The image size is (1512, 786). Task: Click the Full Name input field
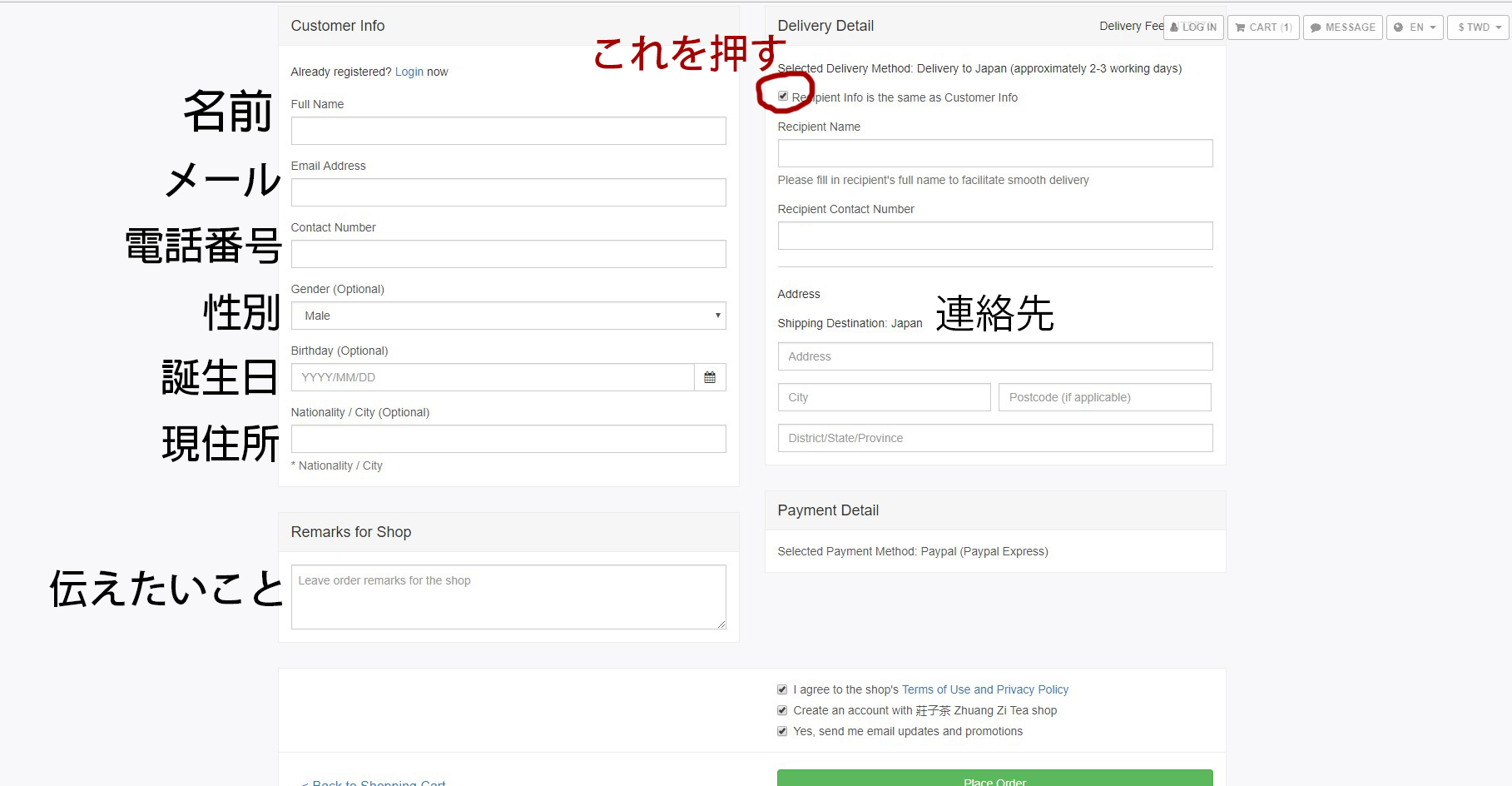[x=508, y=131]
